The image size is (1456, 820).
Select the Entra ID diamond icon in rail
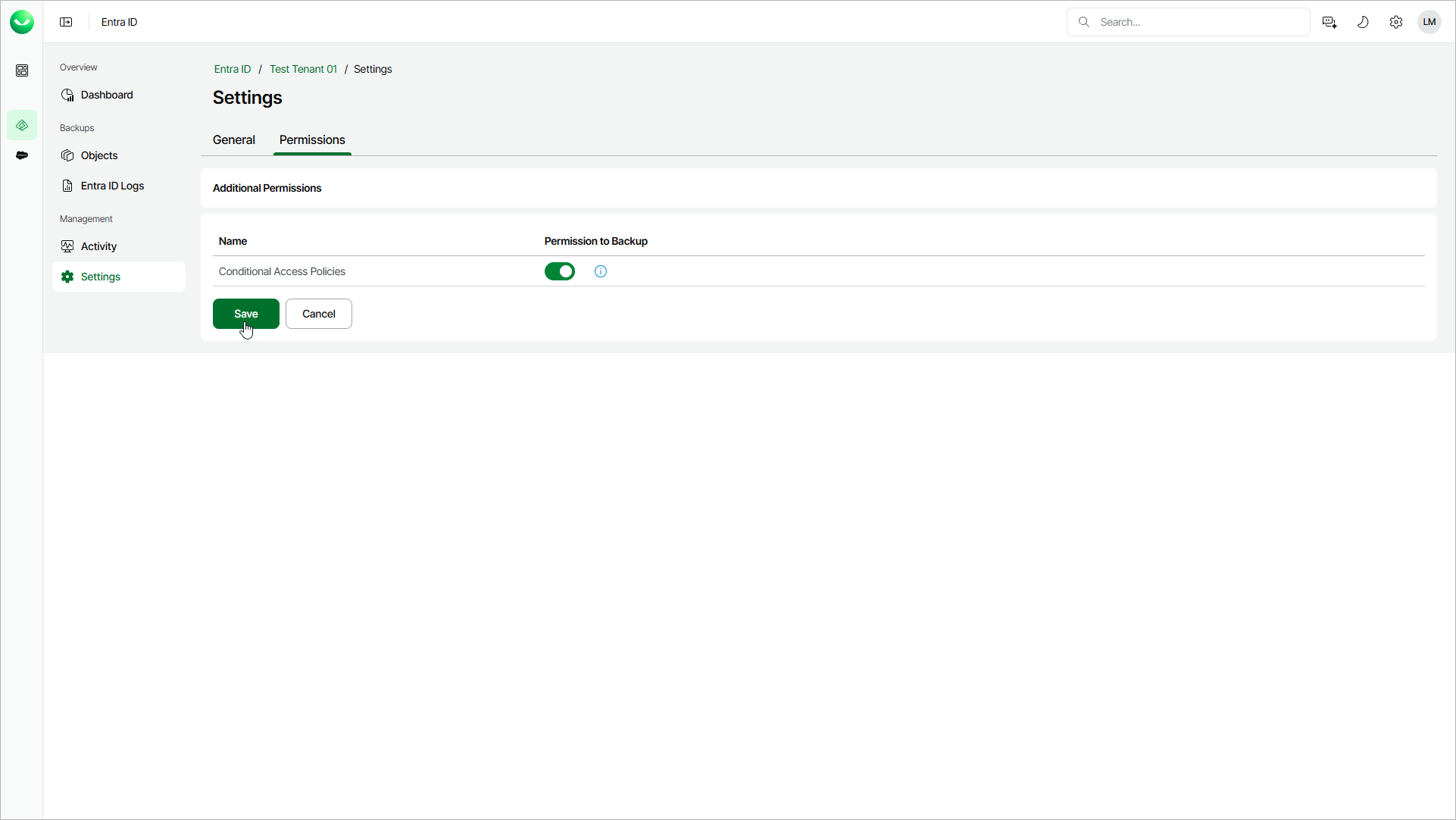pyautogui.click(x=22, y=125)
